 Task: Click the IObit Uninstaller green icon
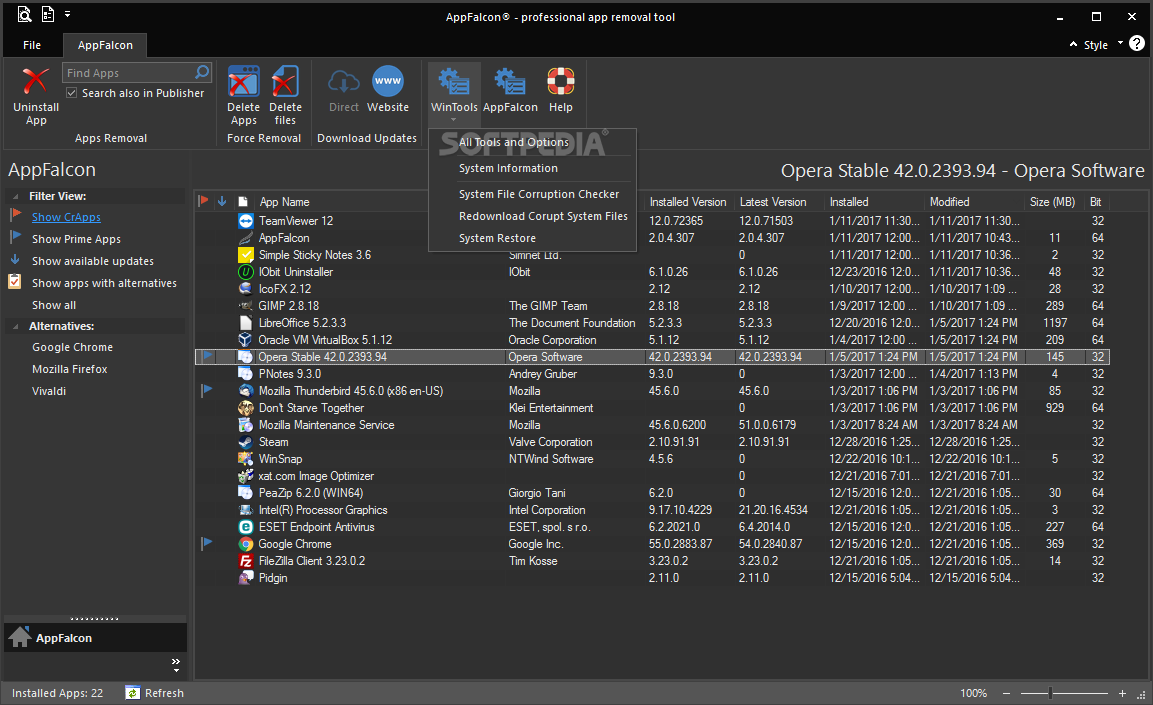pos(246,272)
